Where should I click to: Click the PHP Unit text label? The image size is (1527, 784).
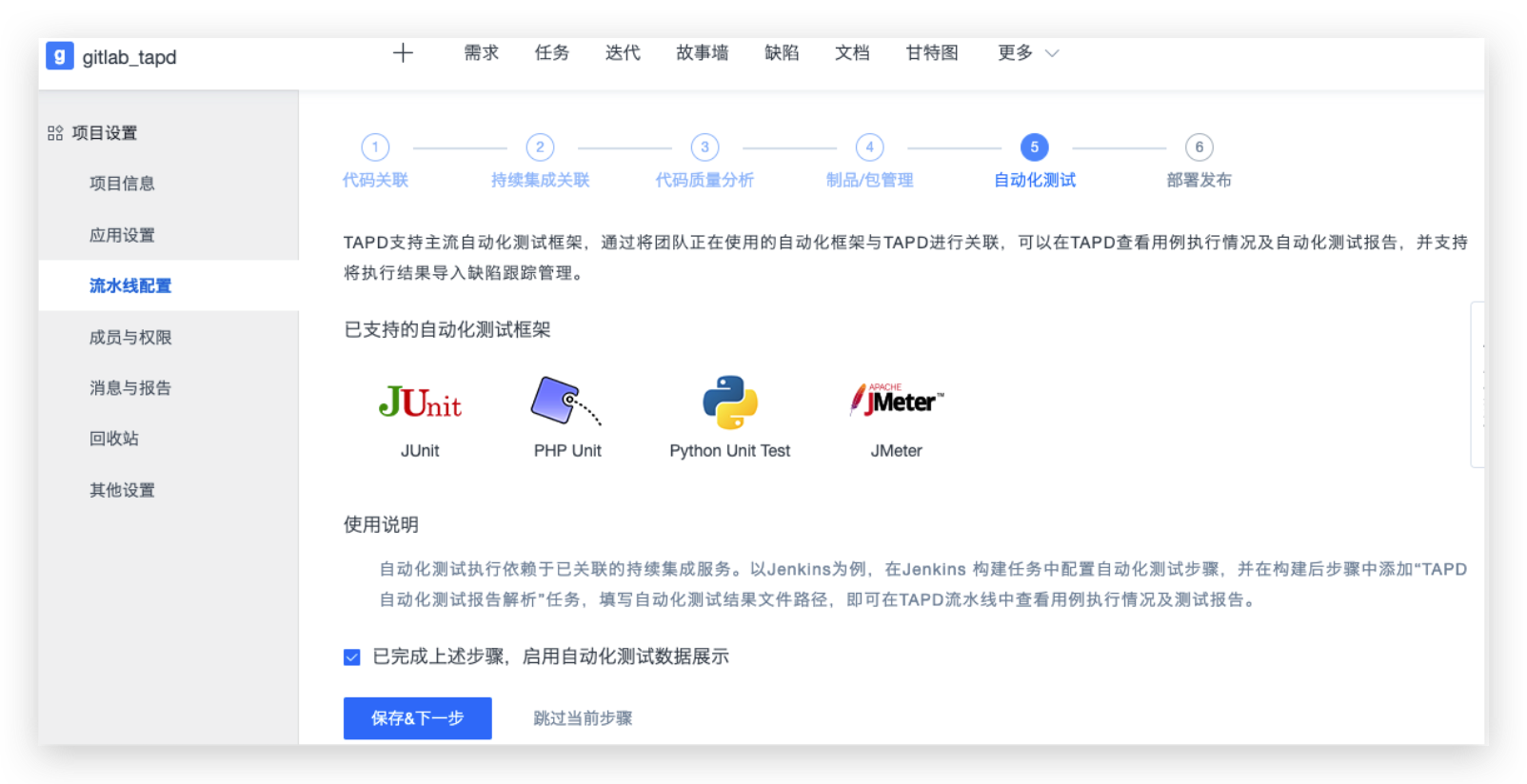click(x=567, y=451)
